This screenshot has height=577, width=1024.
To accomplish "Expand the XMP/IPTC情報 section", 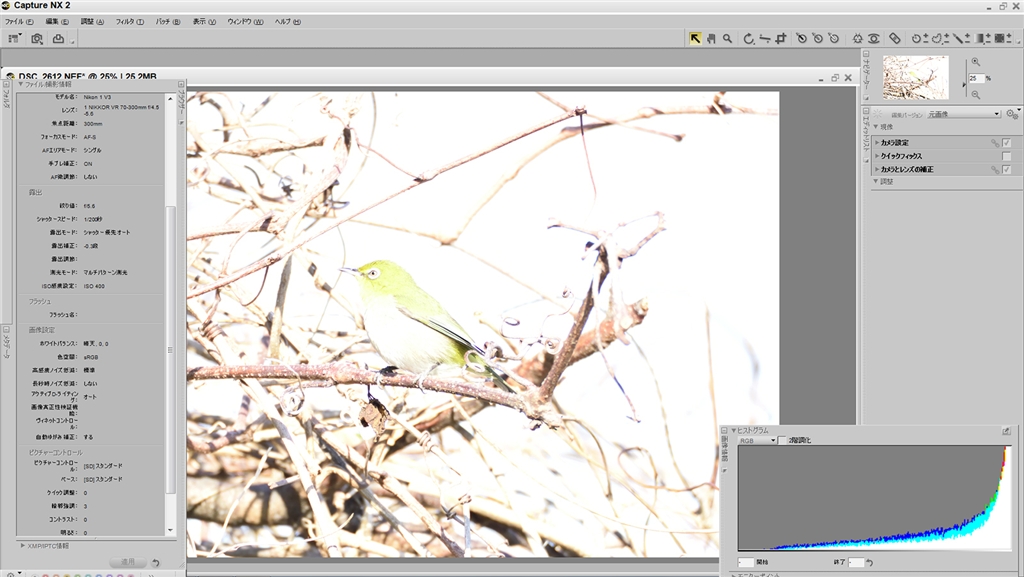I will [23, 546].
